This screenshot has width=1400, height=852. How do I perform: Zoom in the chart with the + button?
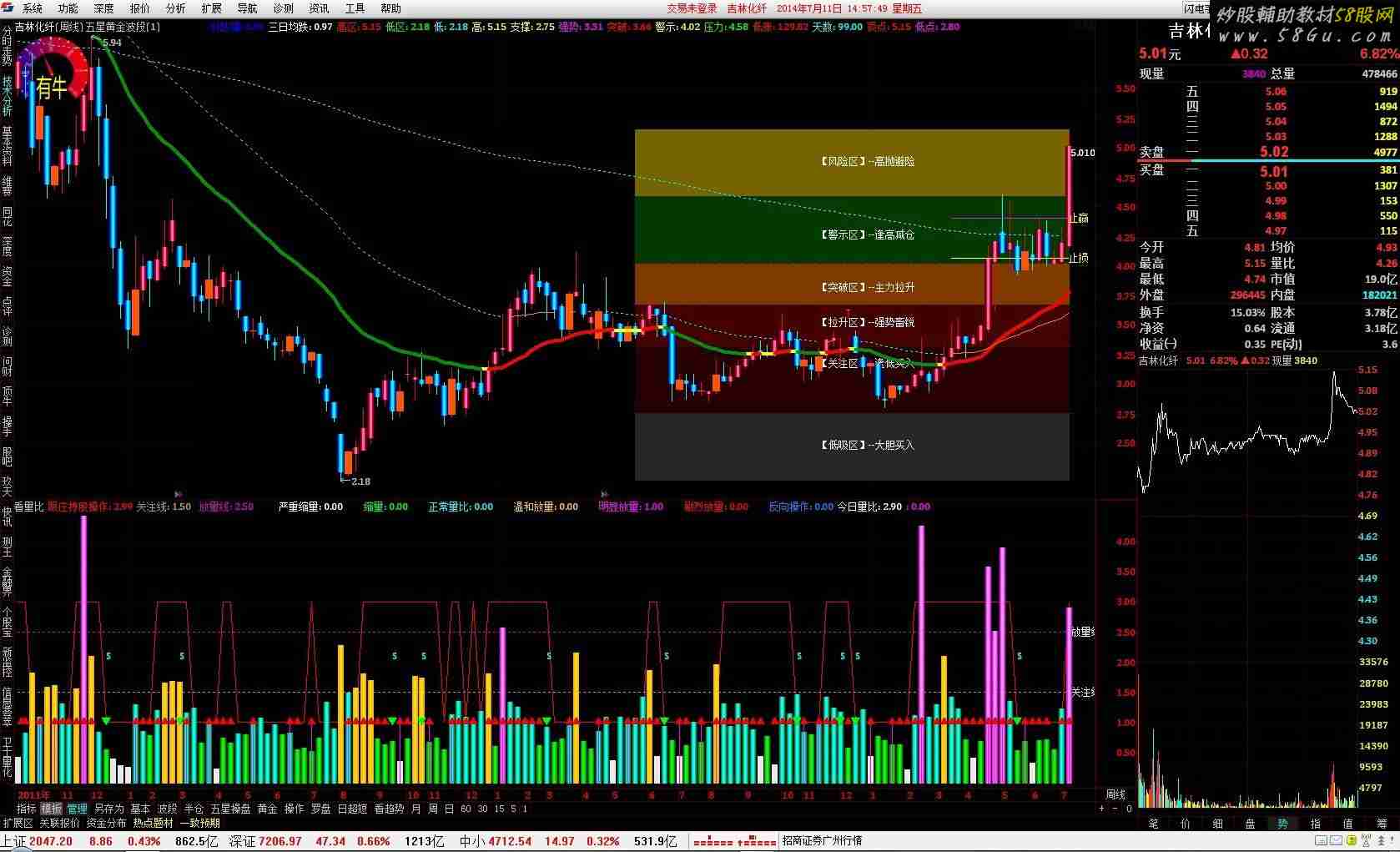[x=1101, y=809]
